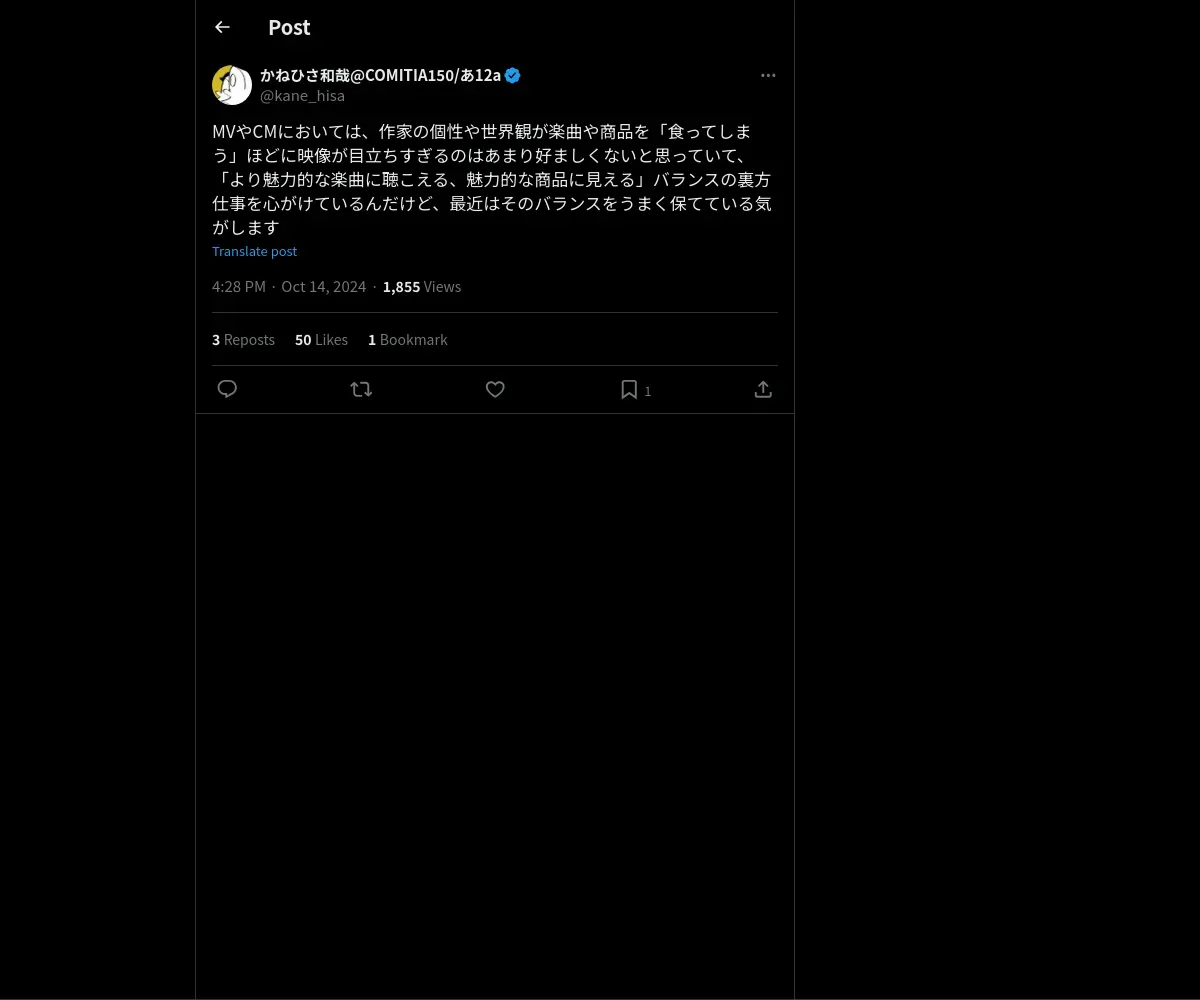Click the display name かねひさ和哉@COMITIA150
Viewport: 1200px width, 1000px height.
pos(380,75)
